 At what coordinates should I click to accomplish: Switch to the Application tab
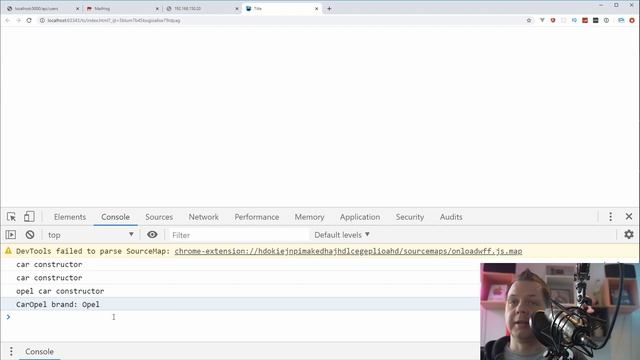[360, 217]
